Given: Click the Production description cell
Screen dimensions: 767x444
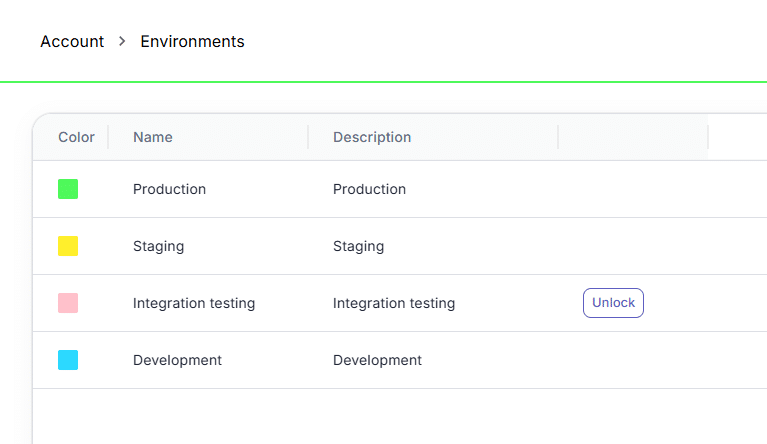Looking at the screenshot, I should click(369, 189).
